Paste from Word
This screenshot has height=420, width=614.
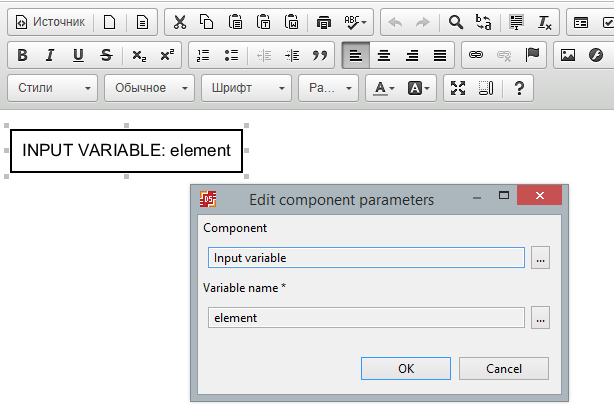coord(292,22)
